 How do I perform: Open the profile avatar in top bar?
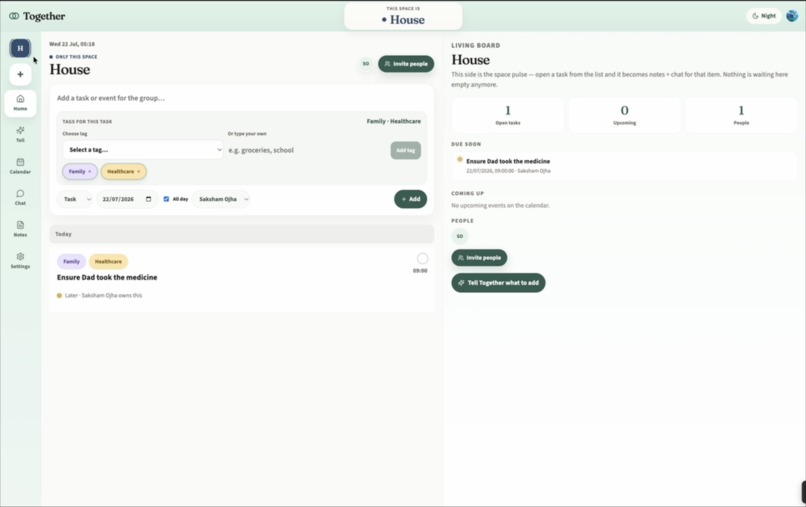(x=792, y=16)
